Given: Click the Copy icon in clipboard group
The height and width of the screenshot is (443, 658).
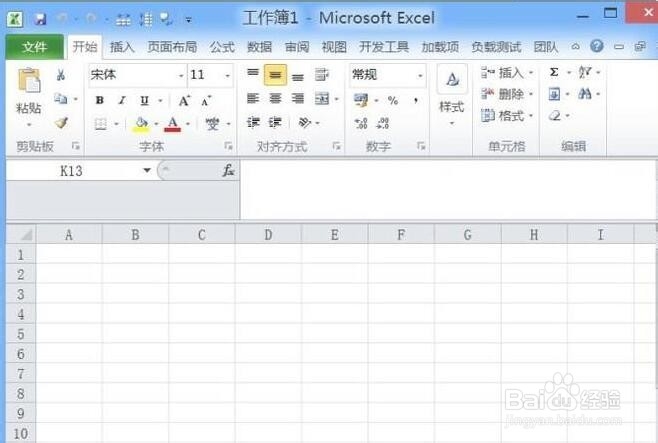Looking at the screenshot, I should point(61,99).
